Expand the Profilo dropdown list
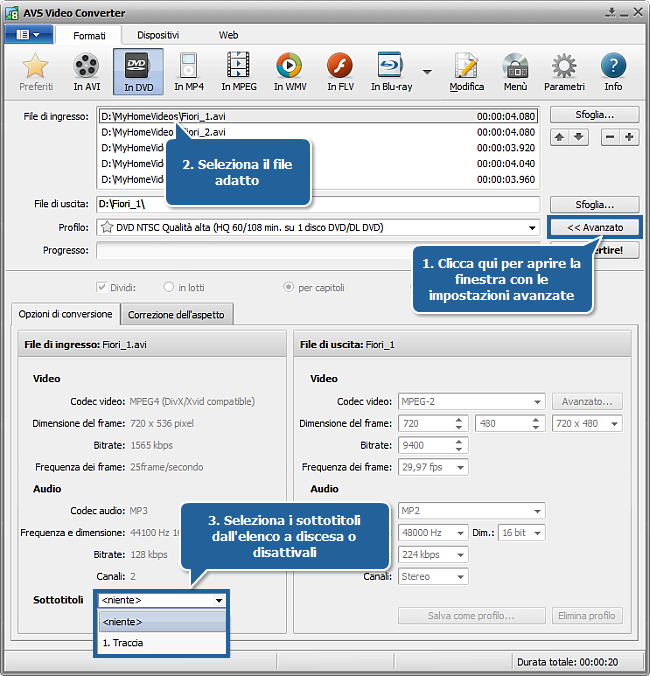 [533, 227]
